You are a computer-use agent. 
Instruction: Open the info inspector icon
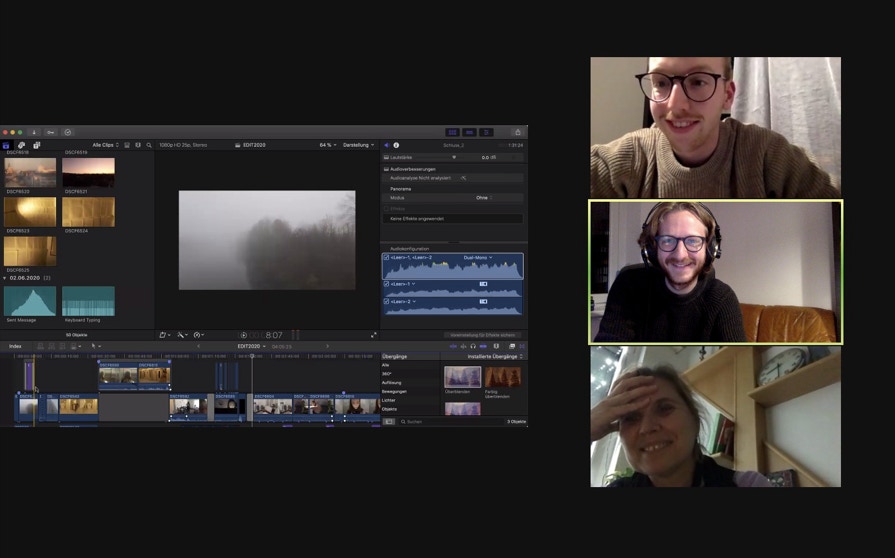396,145
